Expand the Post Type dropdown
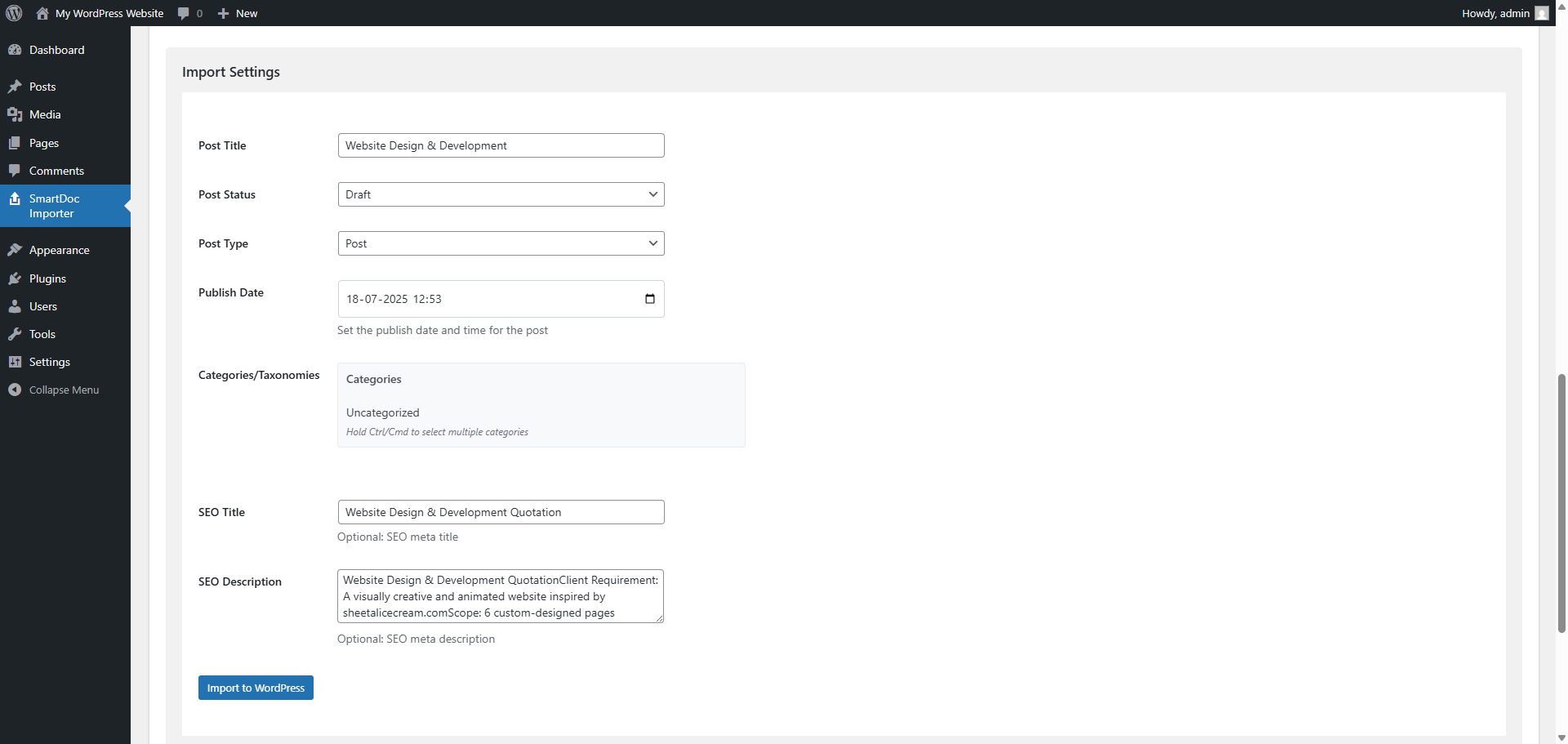 (x=501, y=243)
